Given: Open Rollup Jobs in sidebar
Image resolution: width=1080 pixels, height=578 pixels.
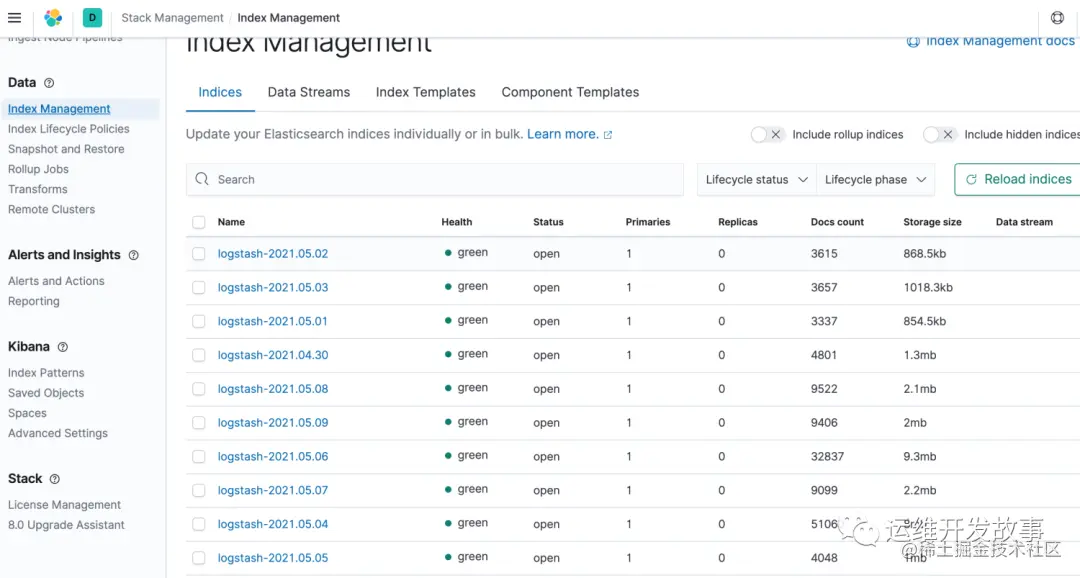Looking at the screenshot, I should click(x=38, y=169).
